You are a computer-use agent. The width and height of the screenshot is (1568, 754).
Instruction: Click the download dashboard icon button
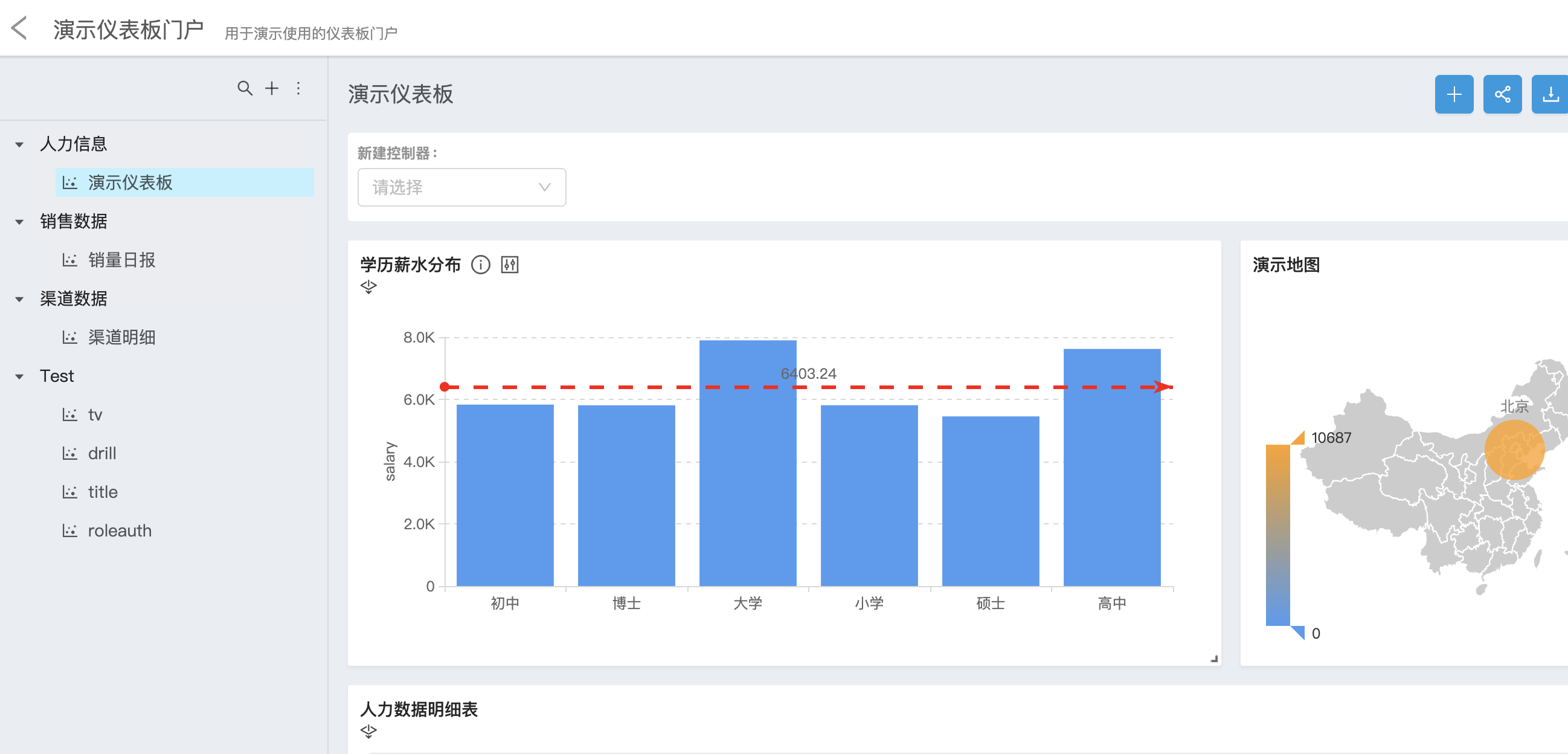tap(1550, 94)
